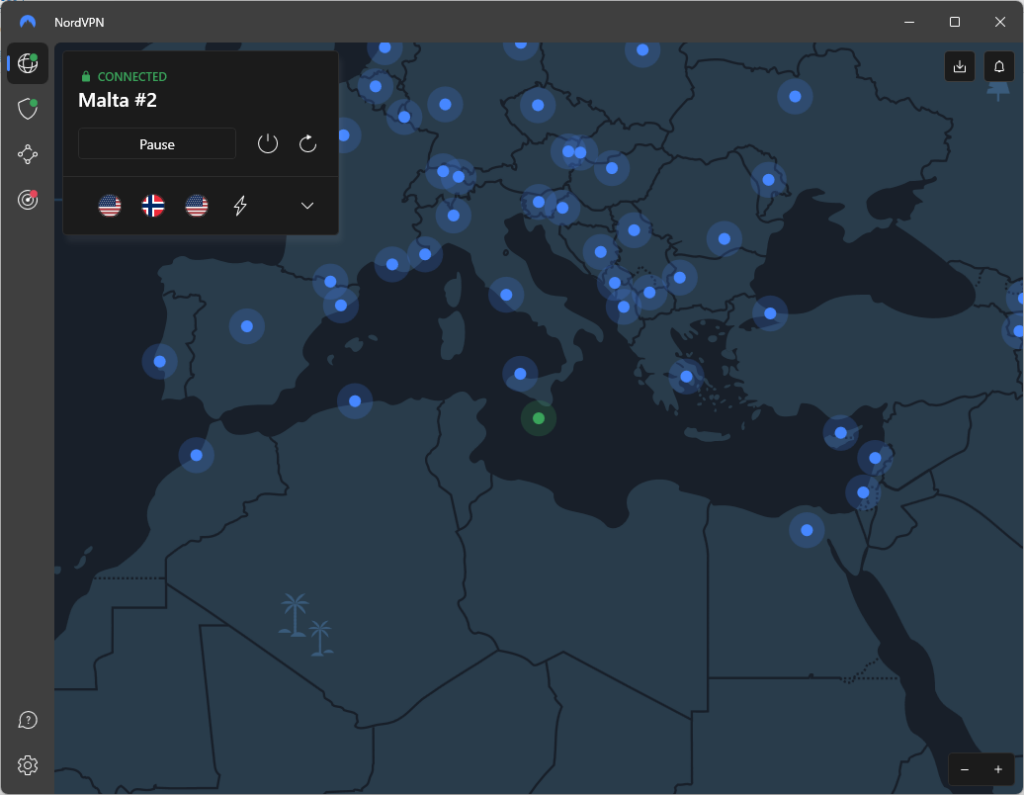Screen dimensions: 1024x795
Task: Switch to the VPN globe map view
Action: point(28,64)
